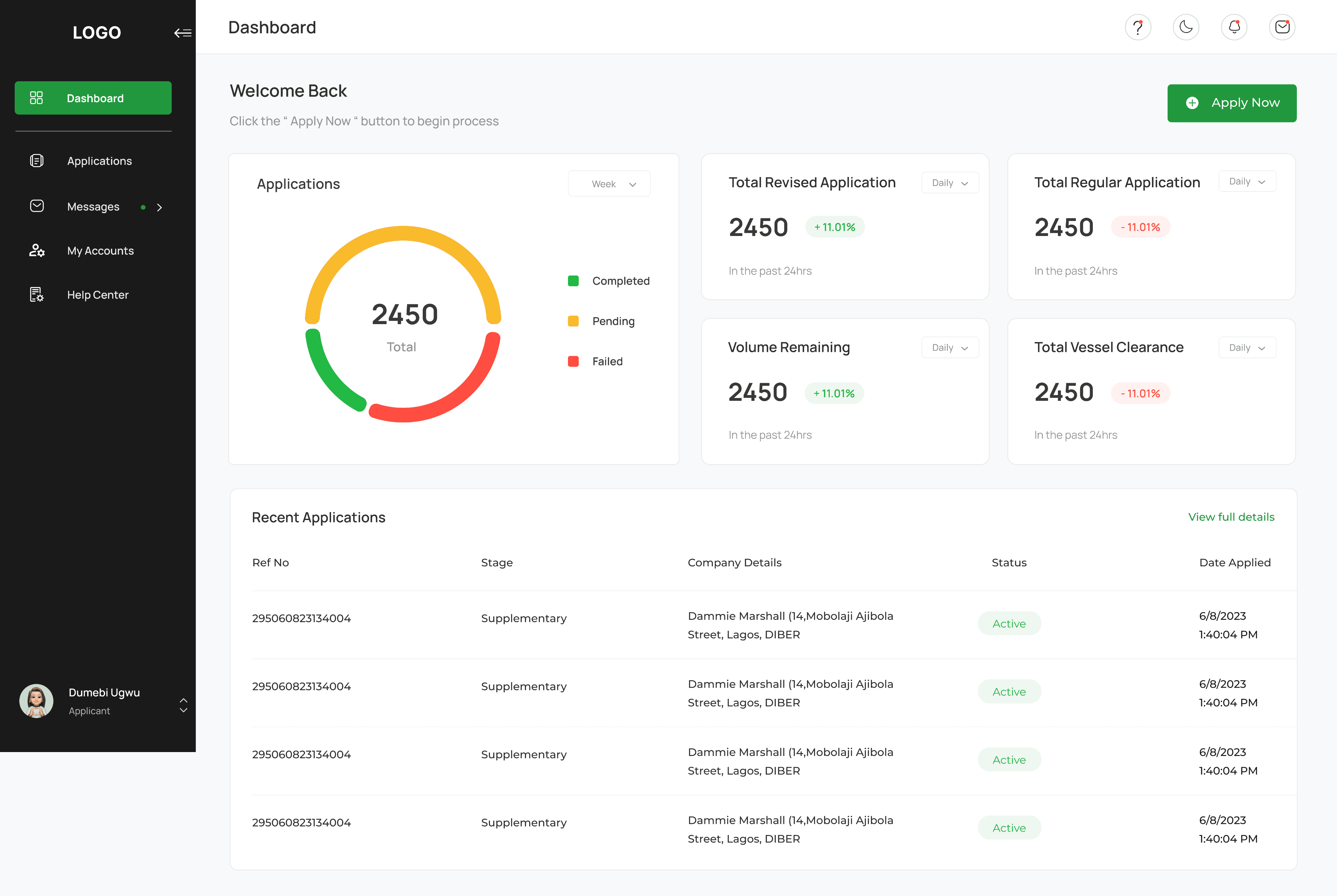1337x896 pixels.
Task: Click the plus icon on Apply Now
Action: coord(1192,103)
